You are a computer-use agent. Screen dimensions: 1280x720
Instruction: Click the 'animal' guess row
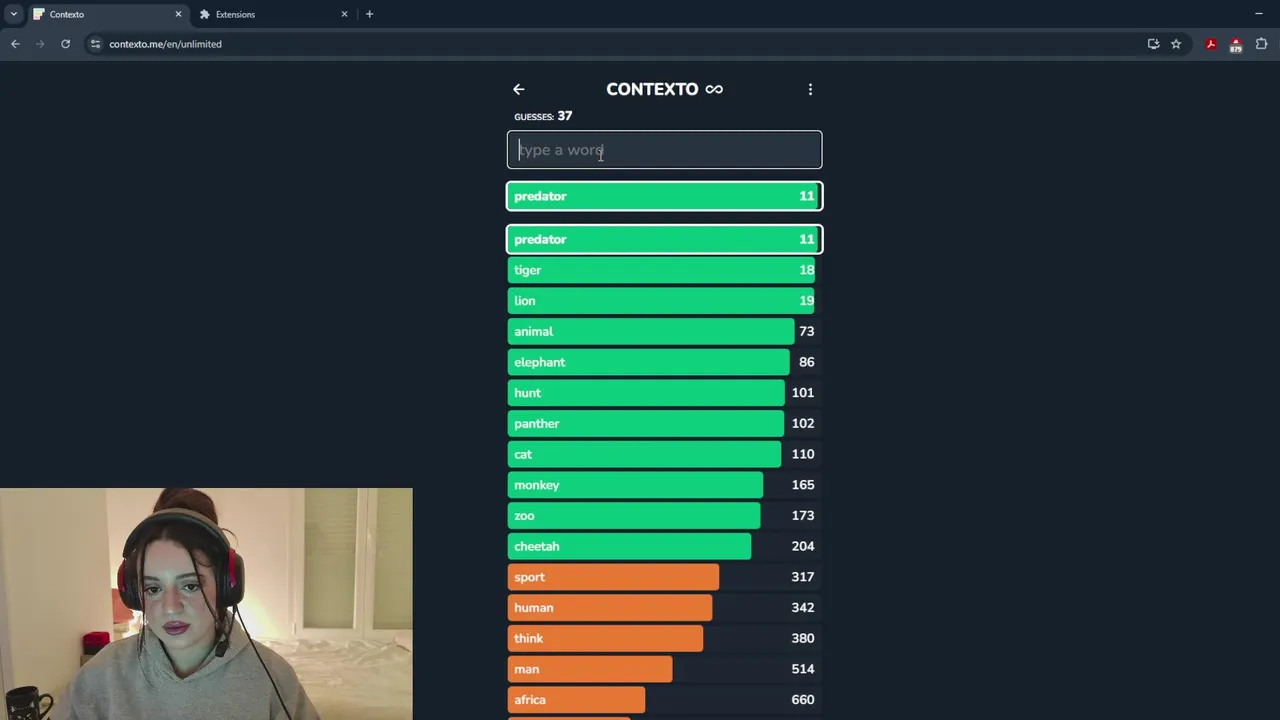coord(664,331)
